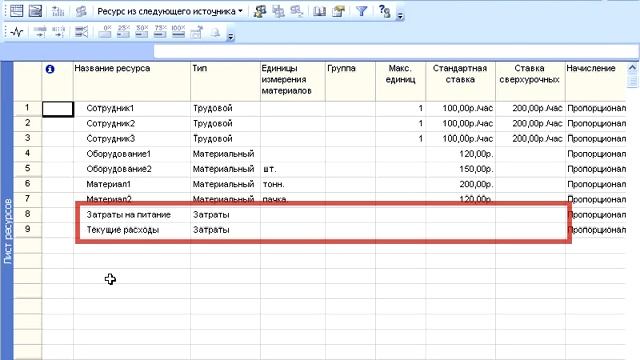Click the Add Progress Line icon
The height and width of the screenshot is (360, 640).
click(82, 32)
